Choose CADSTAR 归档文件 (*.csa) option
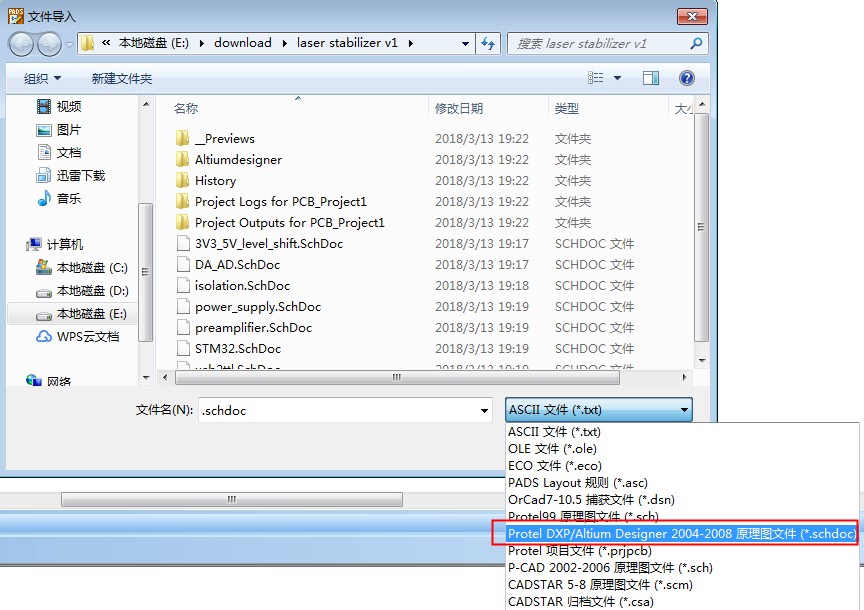 682,602
